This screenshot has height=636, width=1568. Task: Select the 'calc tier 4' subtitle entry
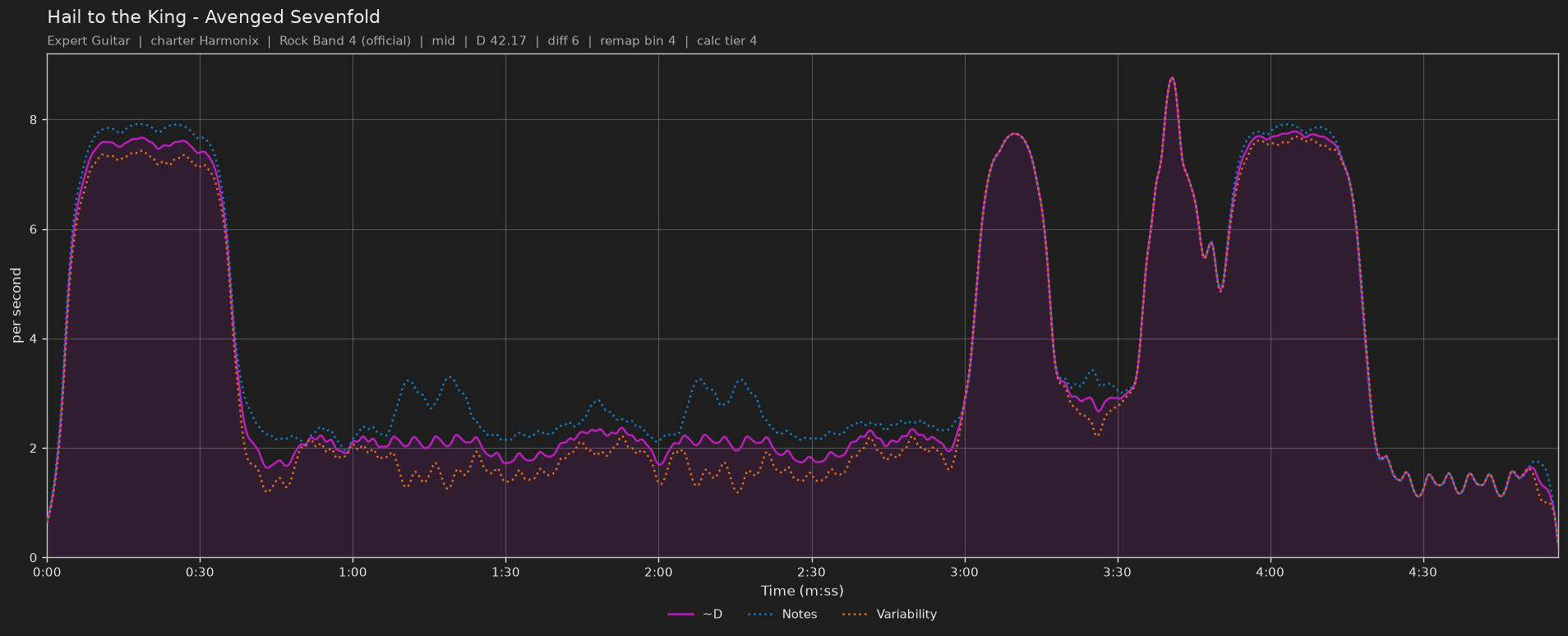727,41
